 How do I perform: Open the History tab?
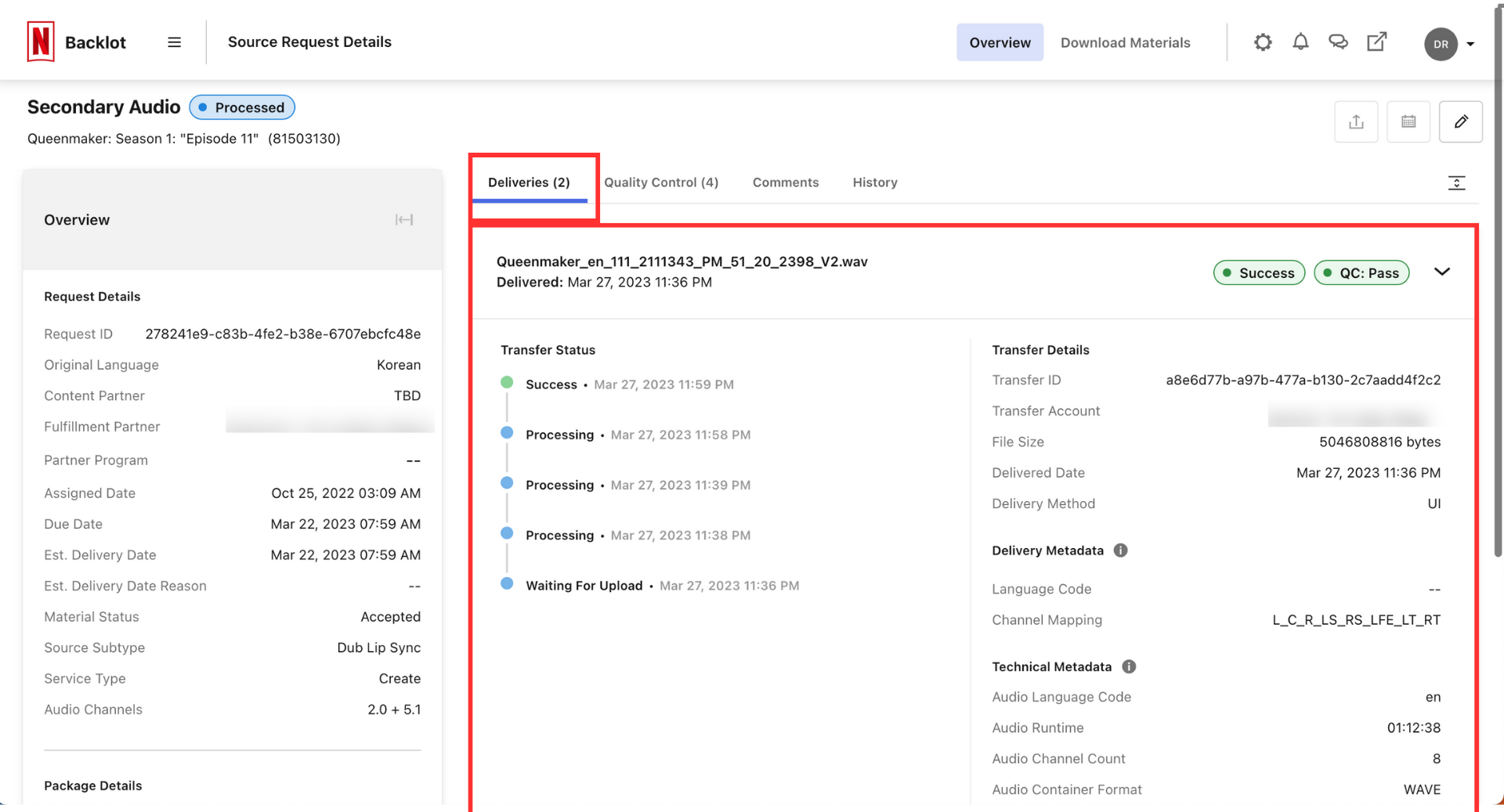(875, 182)
